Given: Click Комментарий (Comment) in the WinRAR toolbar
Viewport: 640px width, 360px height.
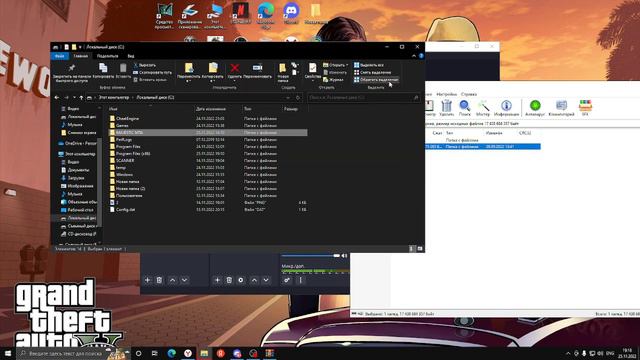Looking at the screenshot, I should pyautogui.click(x=562, y=108).
